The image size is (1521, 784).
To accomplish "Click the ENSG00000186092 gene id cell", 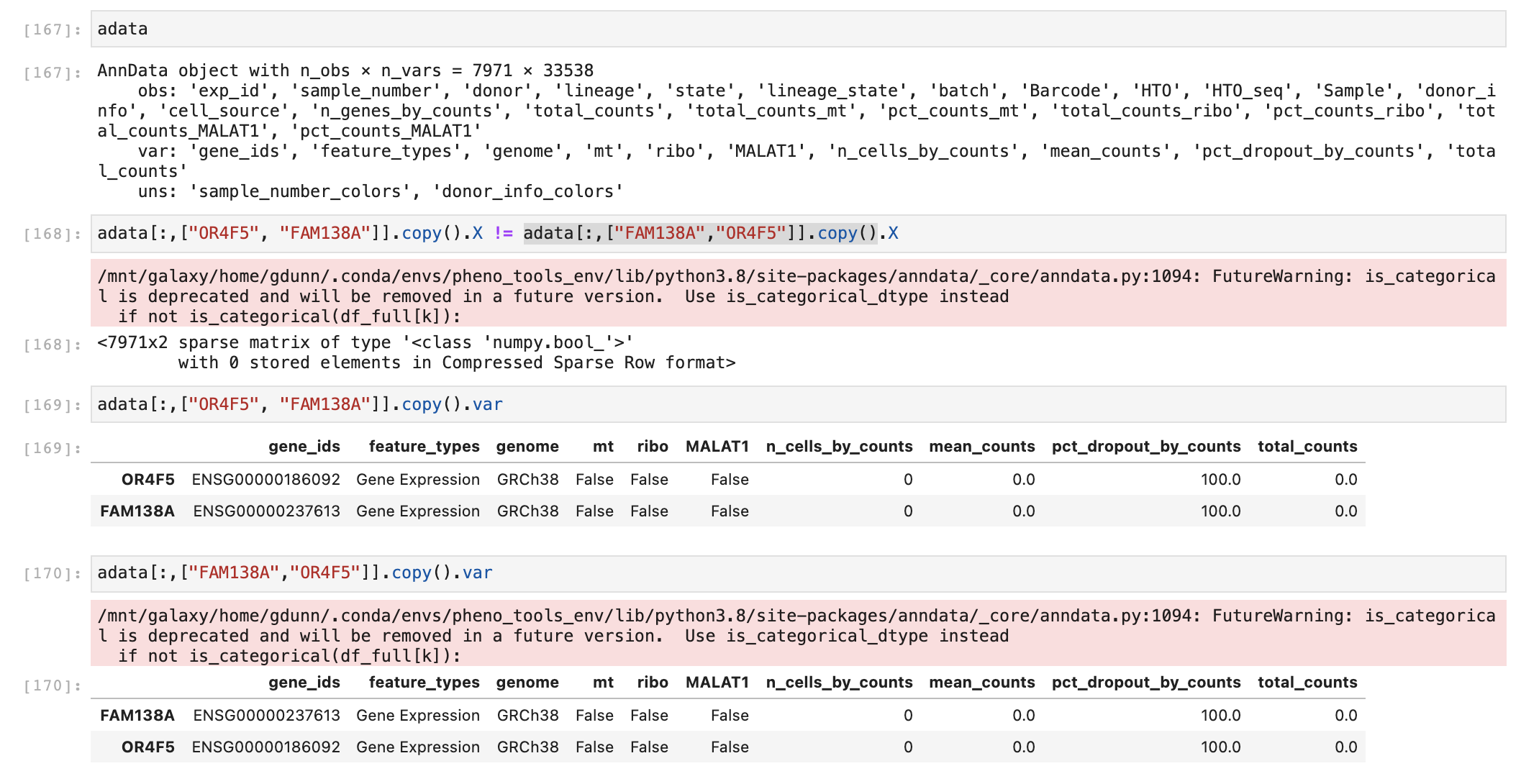I will (x=266, y=480).
